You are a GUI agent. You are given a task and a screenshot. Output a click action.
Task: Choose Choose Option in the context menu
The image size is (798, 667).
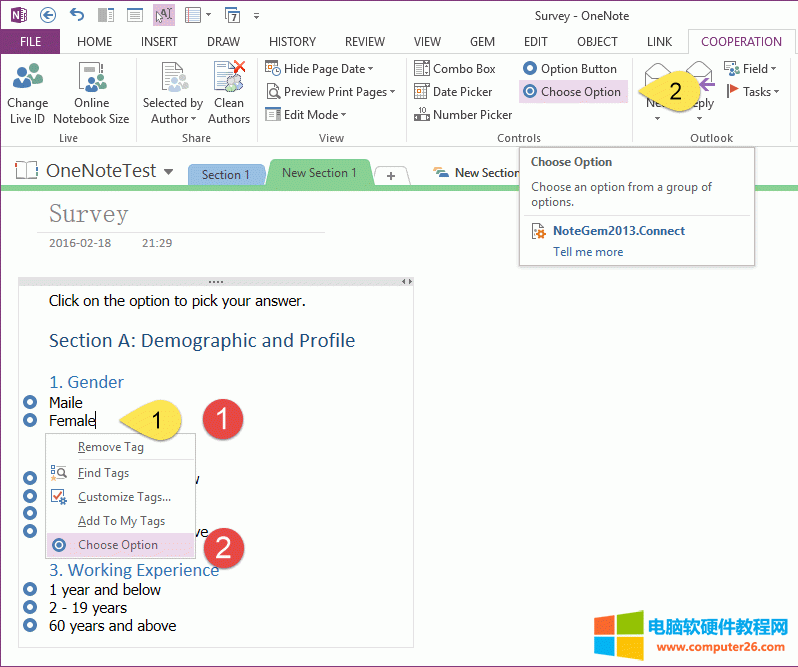click(120, 545)
